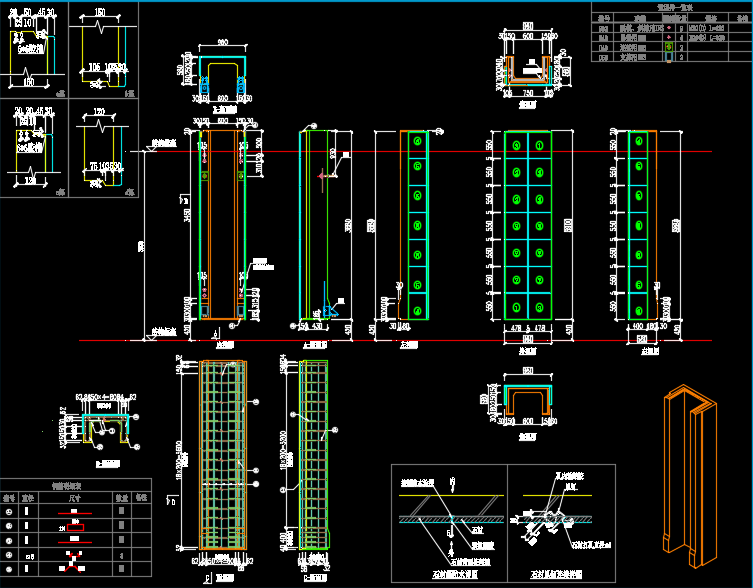Select the top-left corner detail drawing
Screen dimensions: 753x588
32,50
